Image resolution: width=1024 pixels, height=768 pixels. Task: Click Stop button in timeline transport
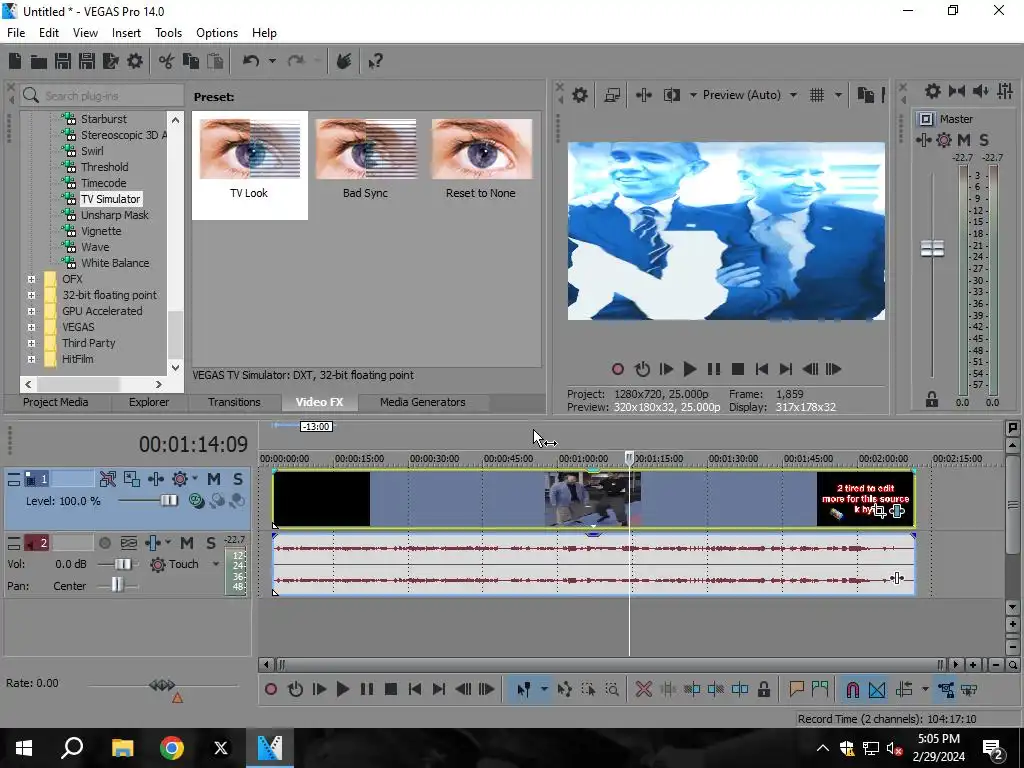click(x=391, y=690)
